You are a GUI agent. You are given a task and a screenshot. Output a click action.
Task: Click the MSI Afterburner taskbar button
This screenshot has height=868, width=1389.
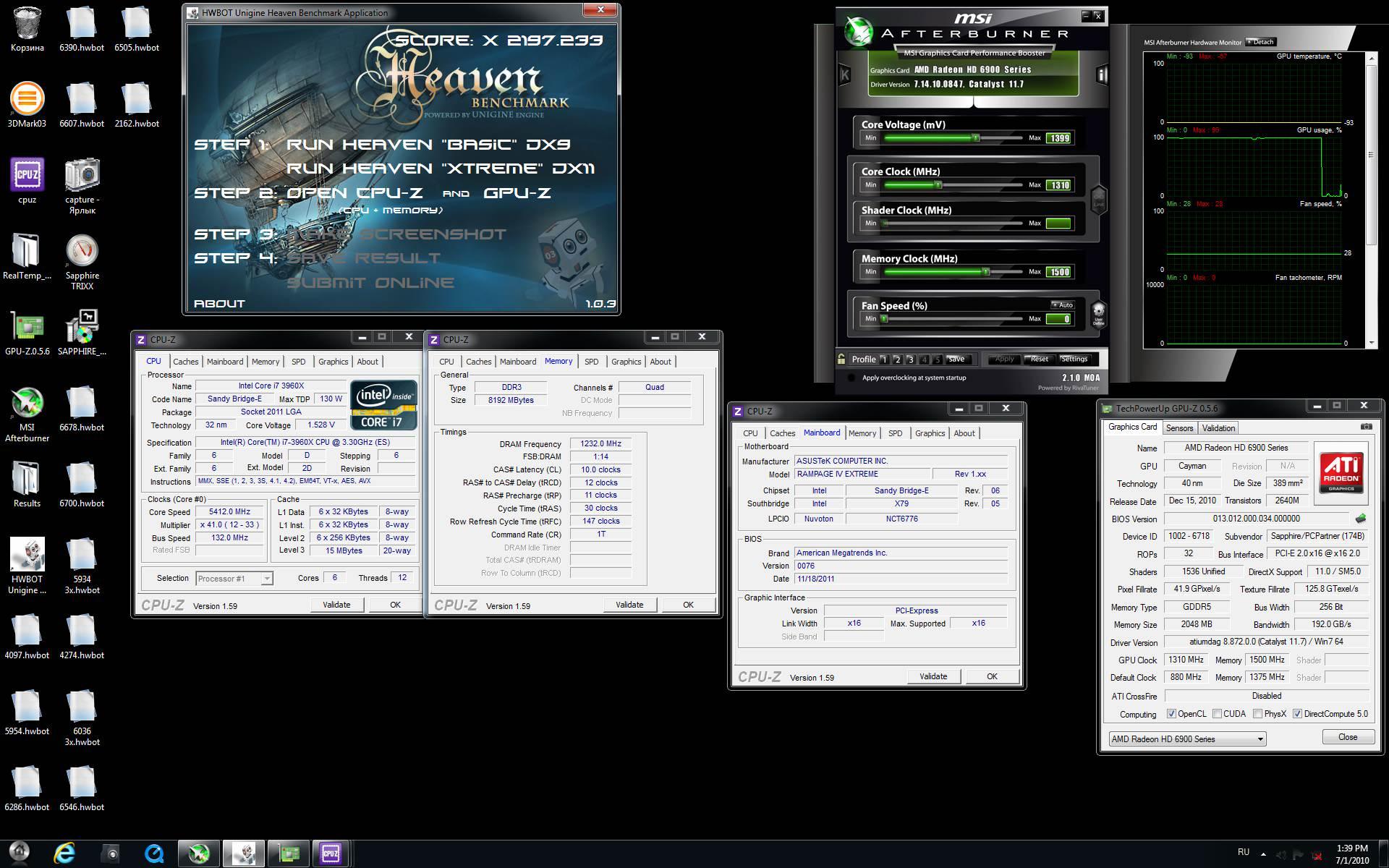click(x=199, y=854)
